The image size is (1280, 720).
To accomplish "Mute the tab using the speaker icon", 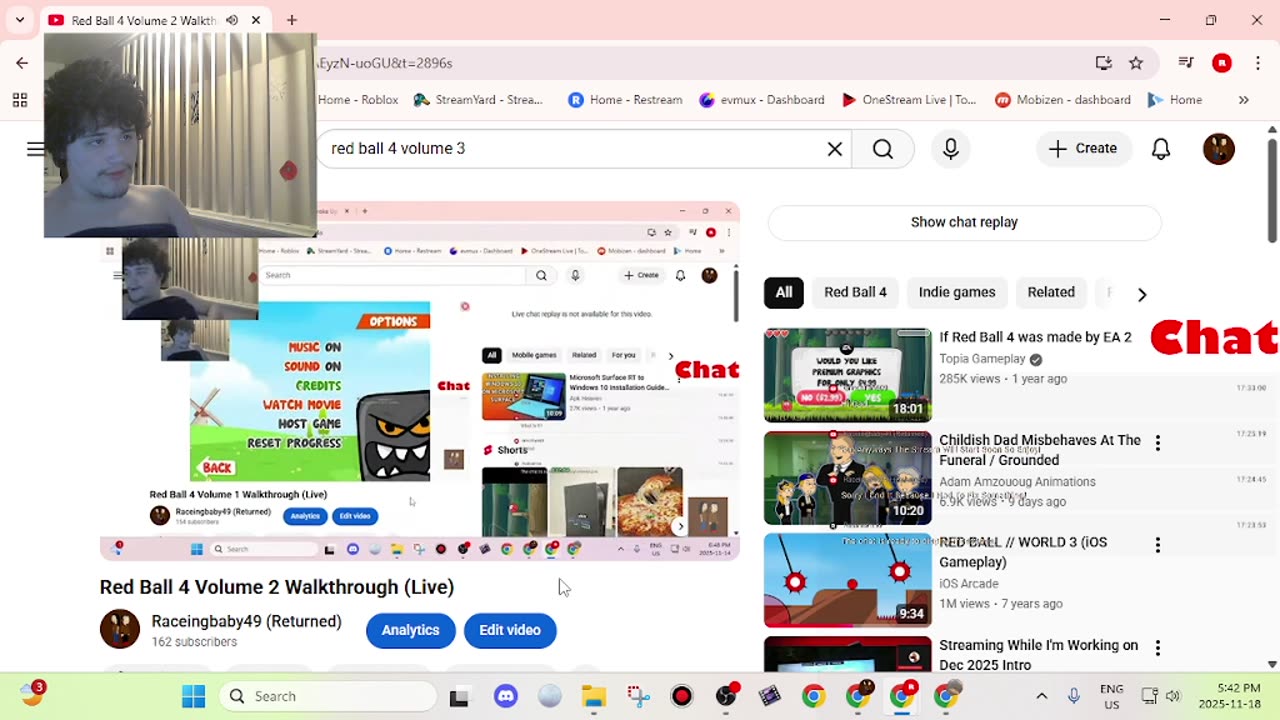I will 232,20.
